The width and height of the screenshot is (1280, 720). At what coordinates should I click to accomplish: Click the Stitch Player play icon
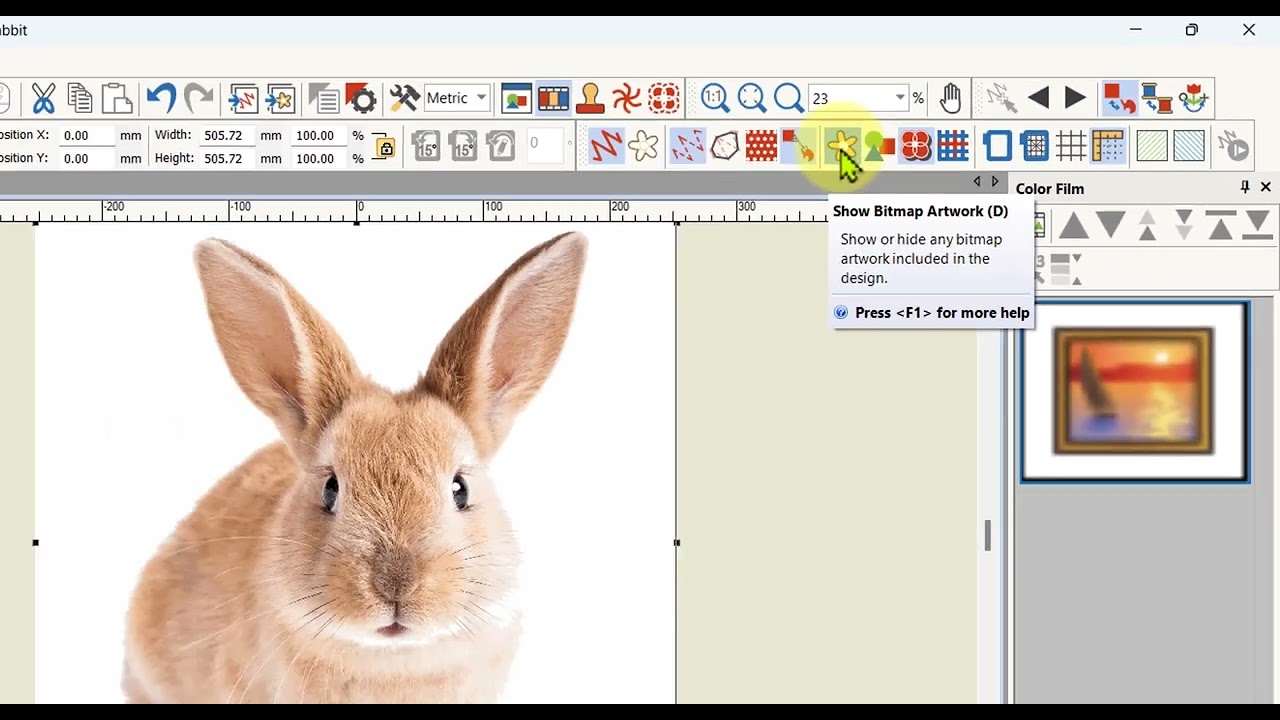[1234, 146]
